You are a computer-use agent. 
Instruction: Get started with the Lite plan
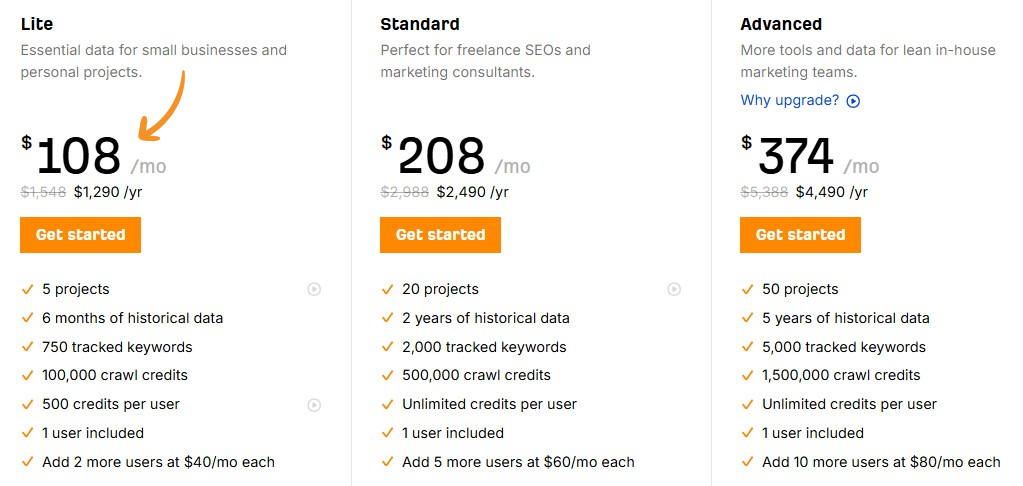click(80, 235)
